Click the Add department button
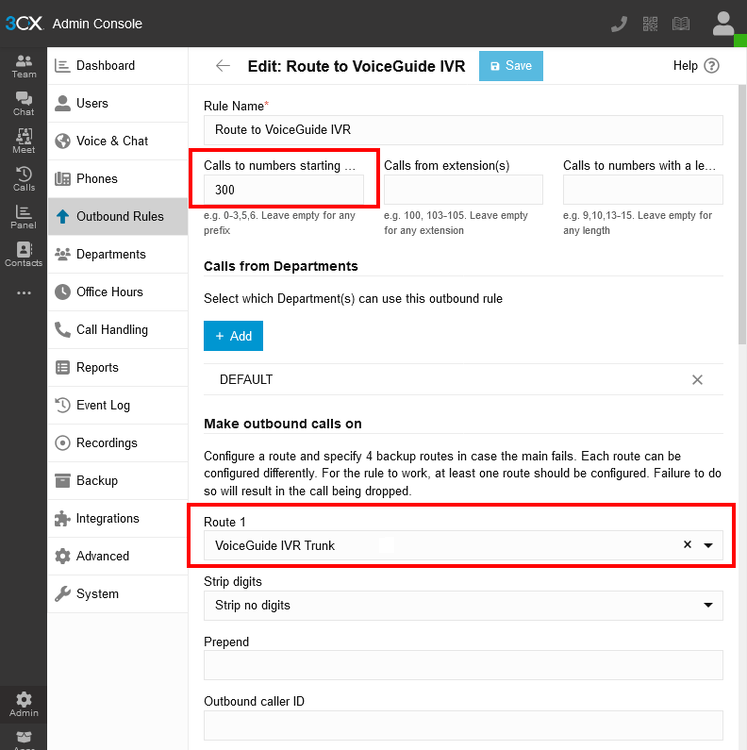Viewport: 747px width, 750px height. [x=233, y=336]
